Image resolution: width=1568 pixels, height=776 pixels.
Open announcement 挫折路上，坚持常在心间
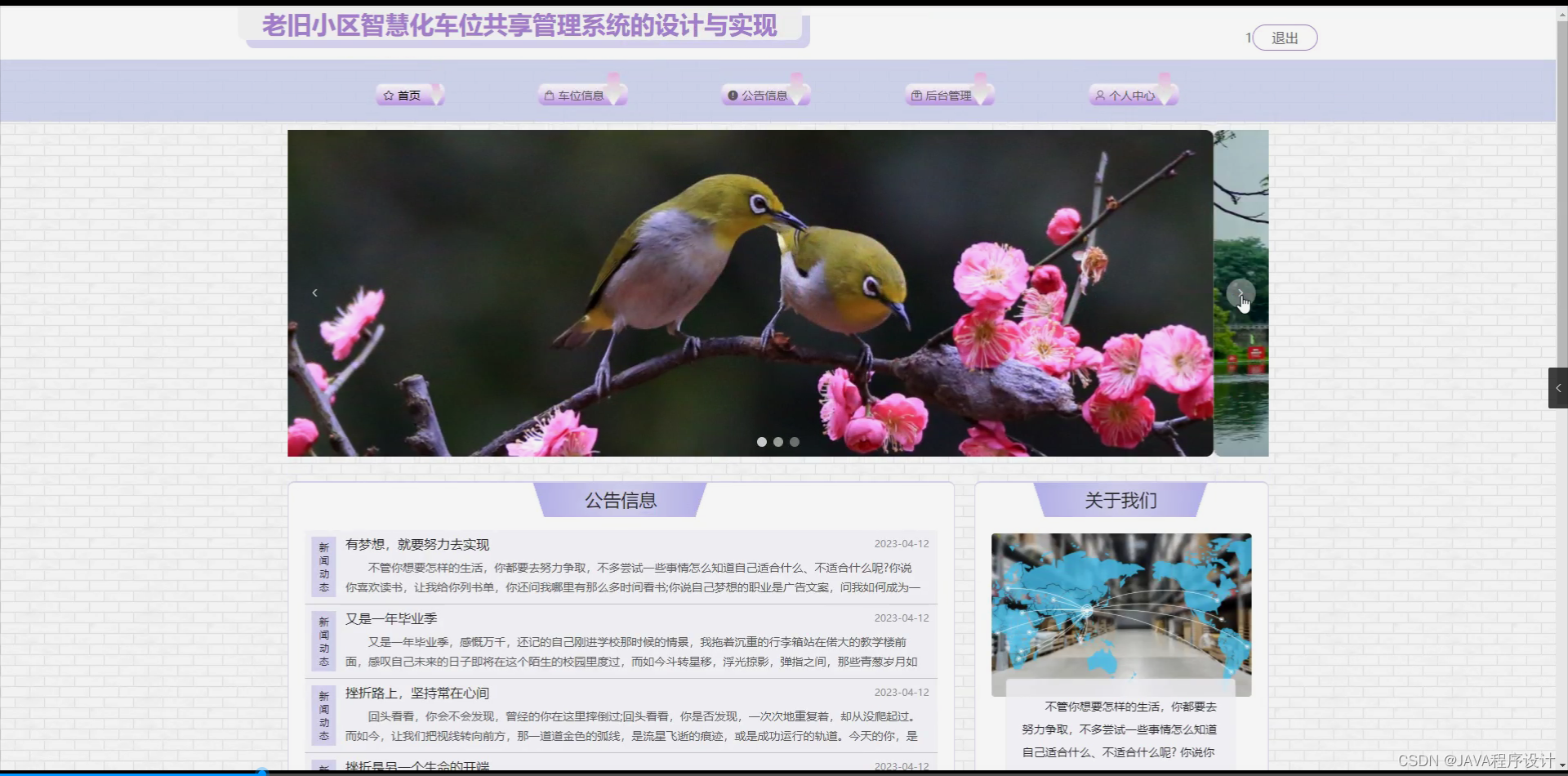pyautogui.click(x=417, y=693)
